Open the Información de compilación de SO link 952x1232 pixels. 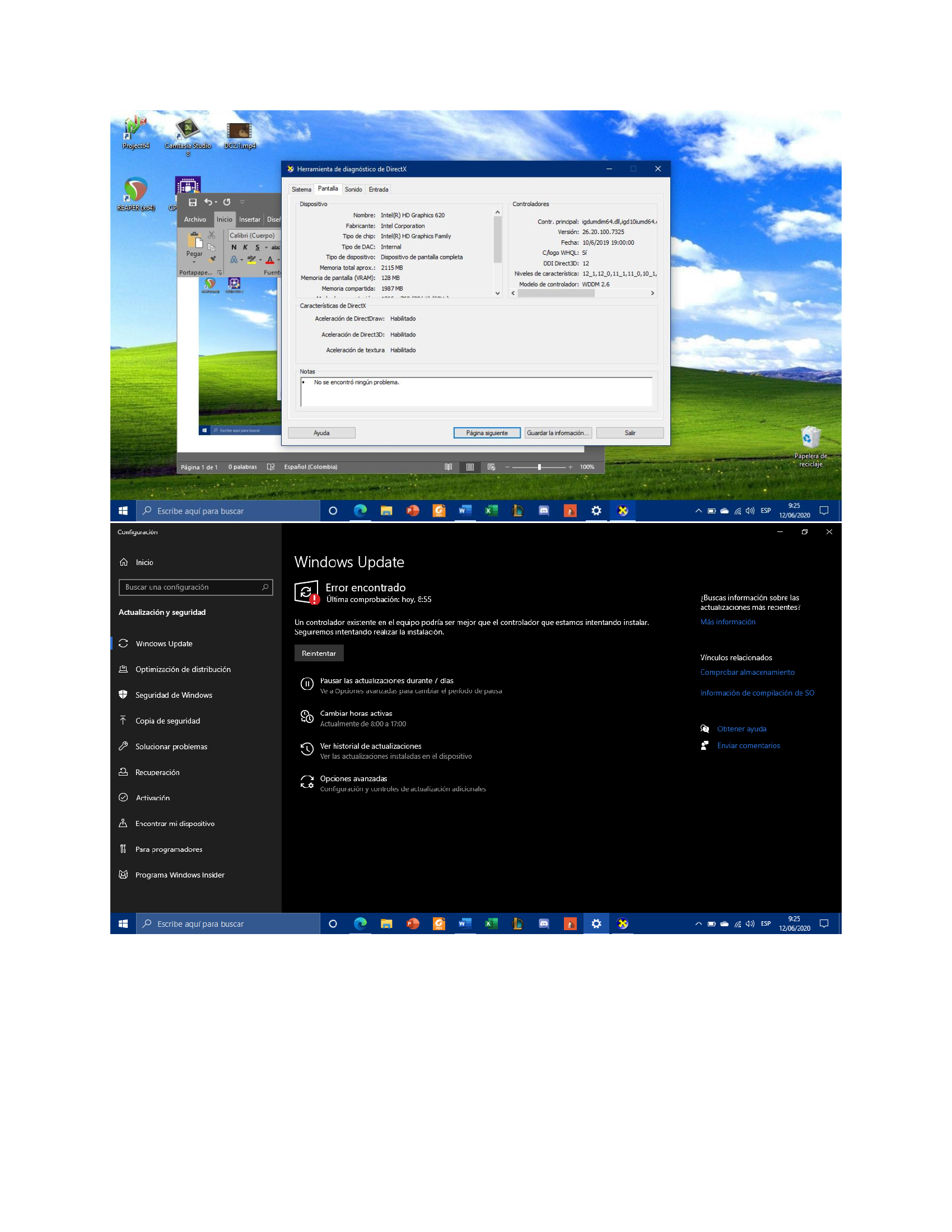[757, 693]
